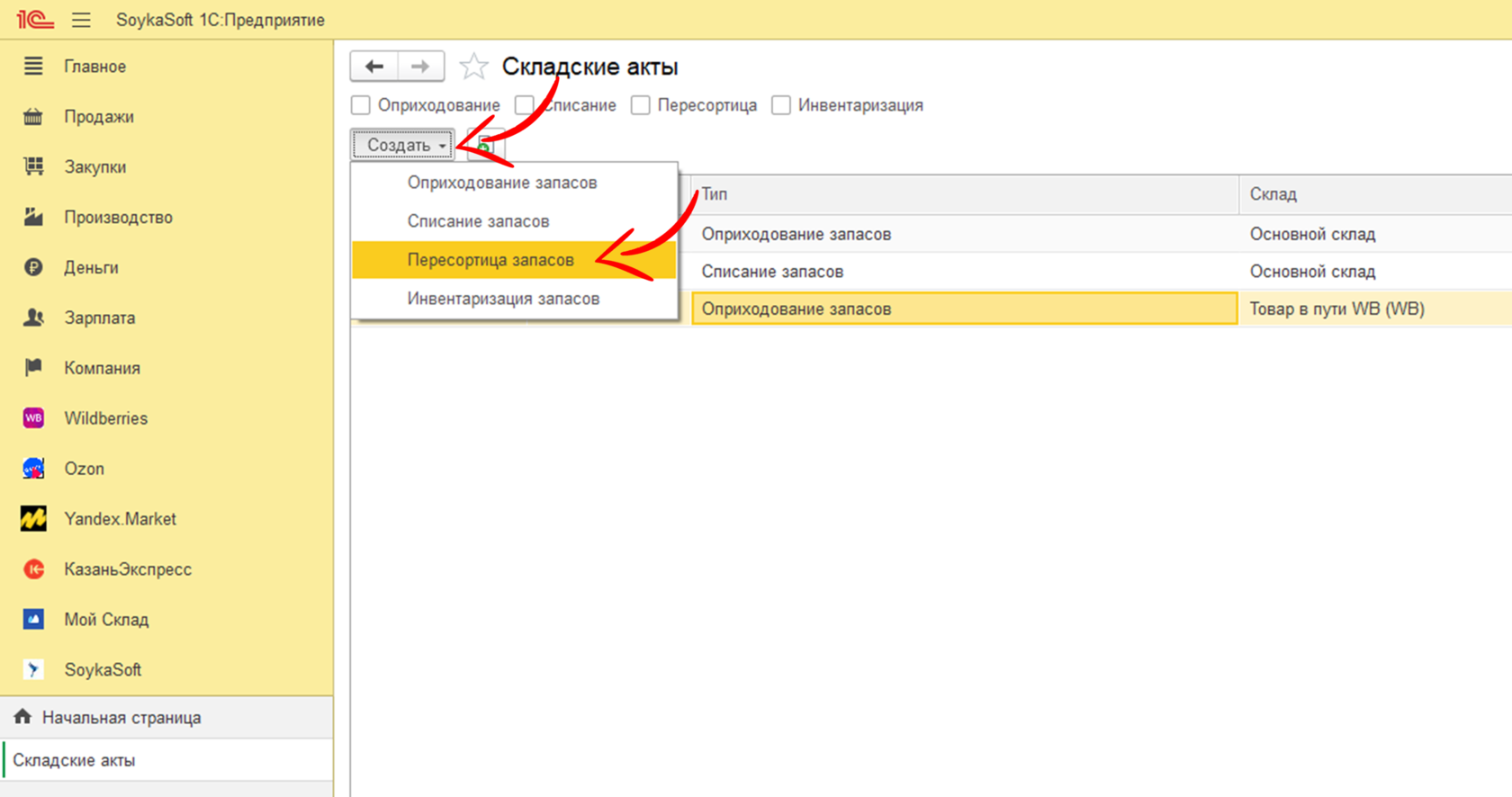Screen dimensions: 1512x797
Task: Open the people icon for Зарплата
Action: point(33,318)
